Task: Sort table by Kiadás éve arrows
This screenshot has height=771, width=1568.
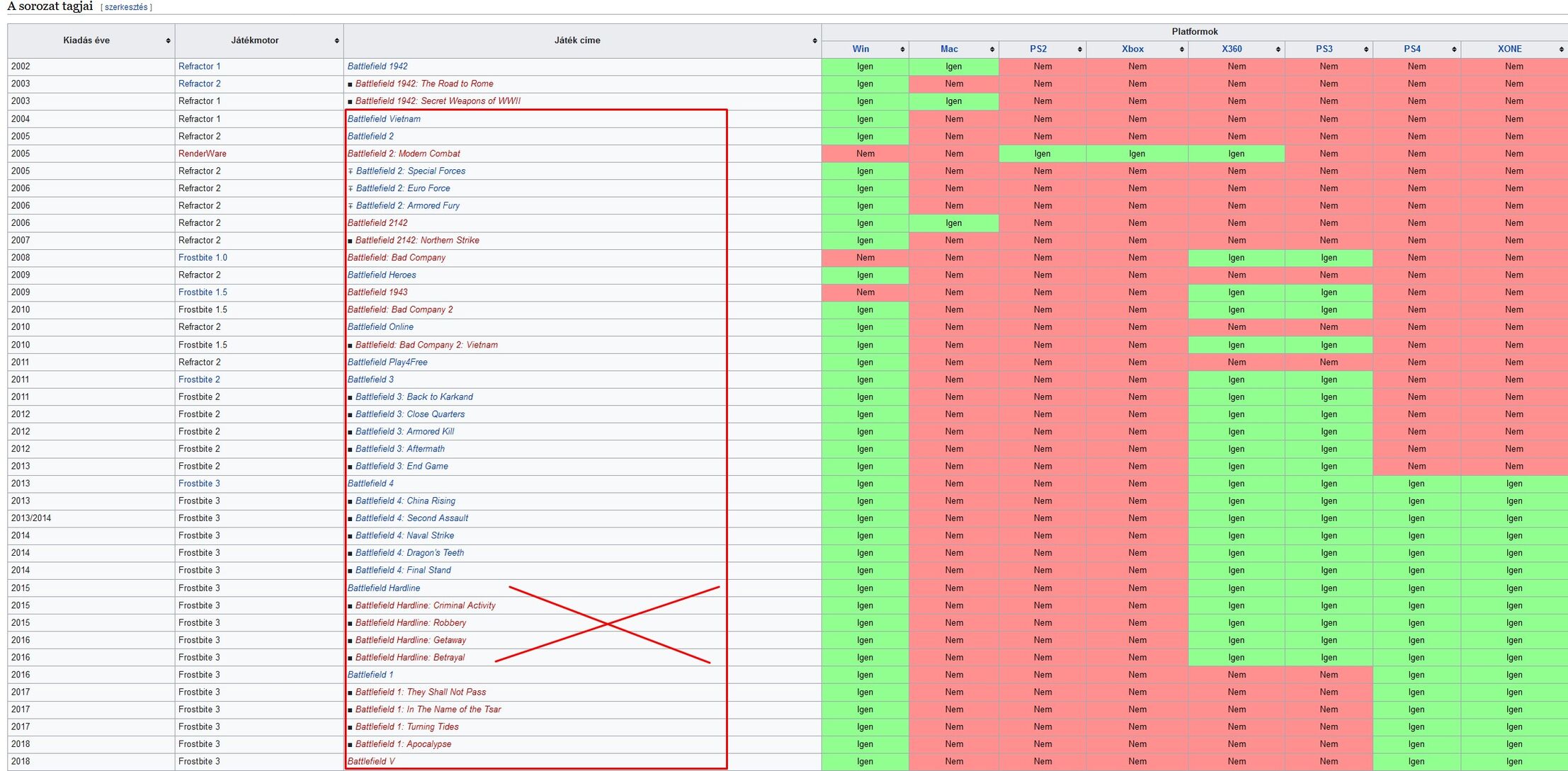Action: pyautogui.click(x=168, y=41)
